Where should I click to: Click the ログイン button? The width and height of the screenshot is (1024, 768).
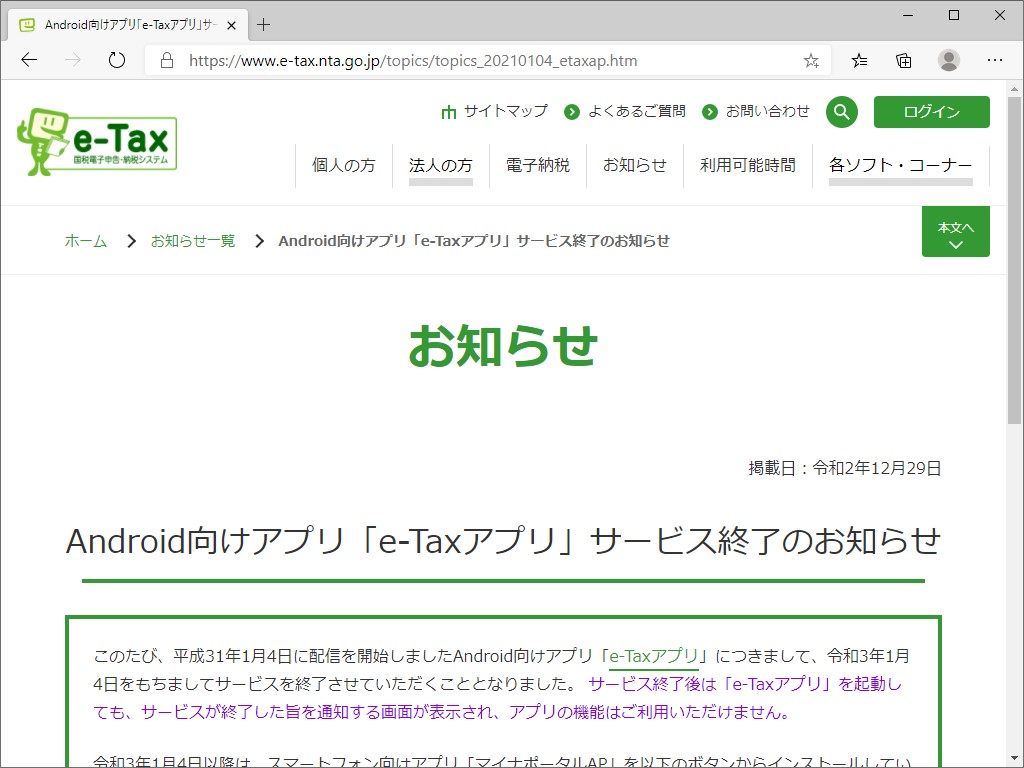click(931, 111)
